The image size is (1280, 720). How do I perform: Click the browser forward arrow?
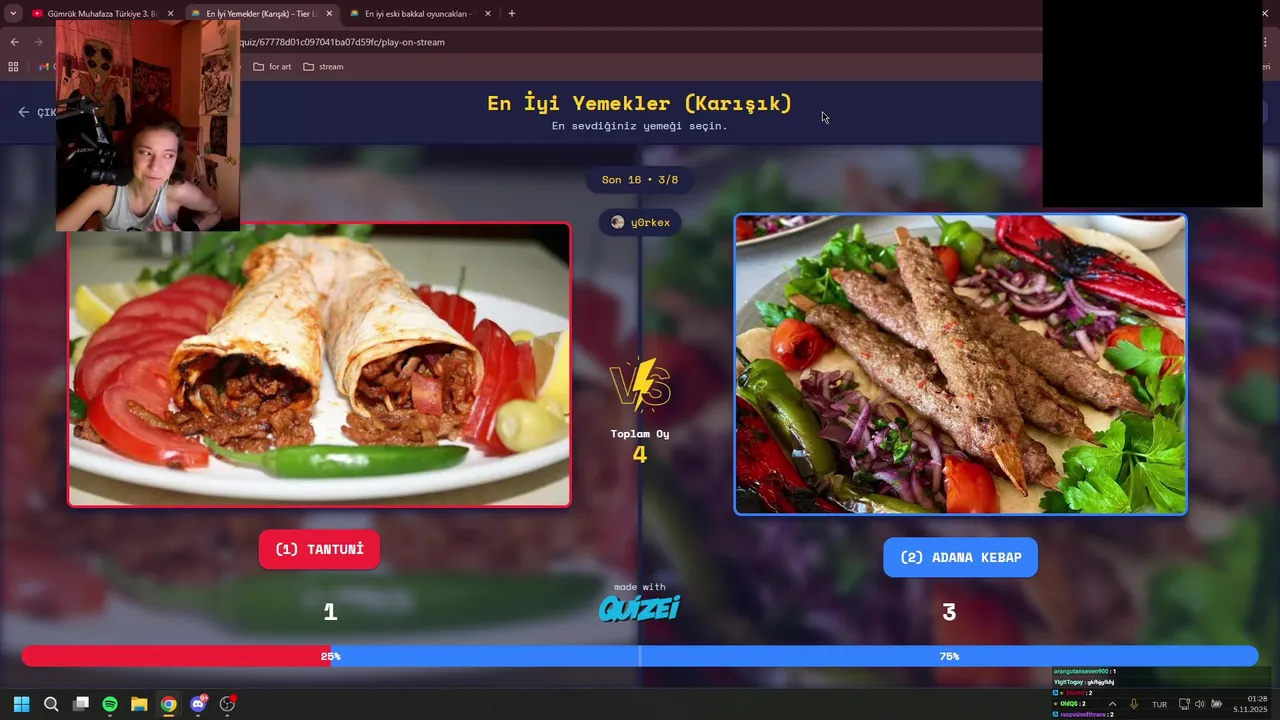pyautogui.click(x=39, y=42)
